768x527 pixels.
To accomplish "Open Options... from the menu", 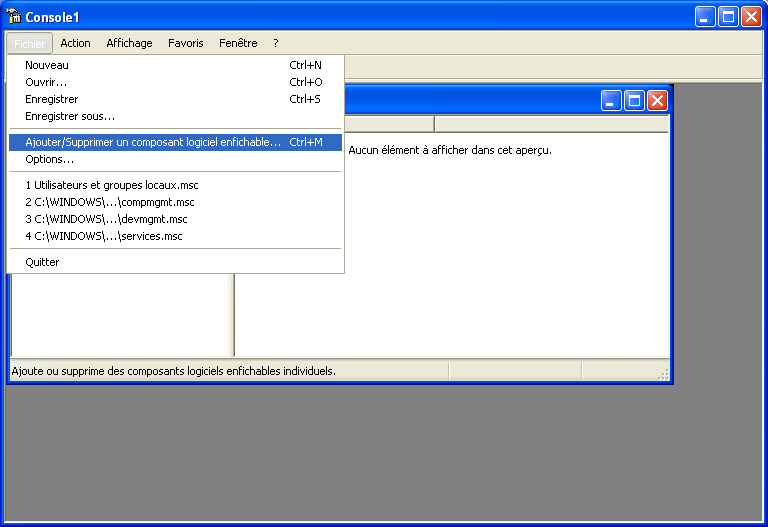I will tap(175, 160).
